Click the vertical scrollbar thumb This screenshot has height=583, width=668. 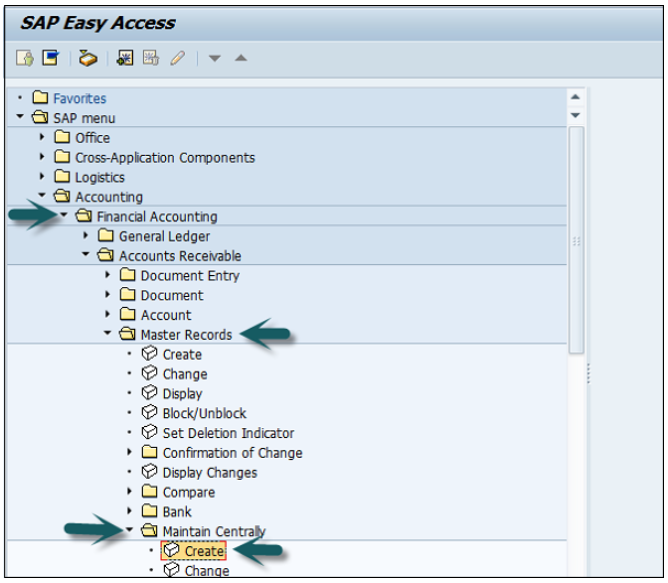(x=576, y=240)
